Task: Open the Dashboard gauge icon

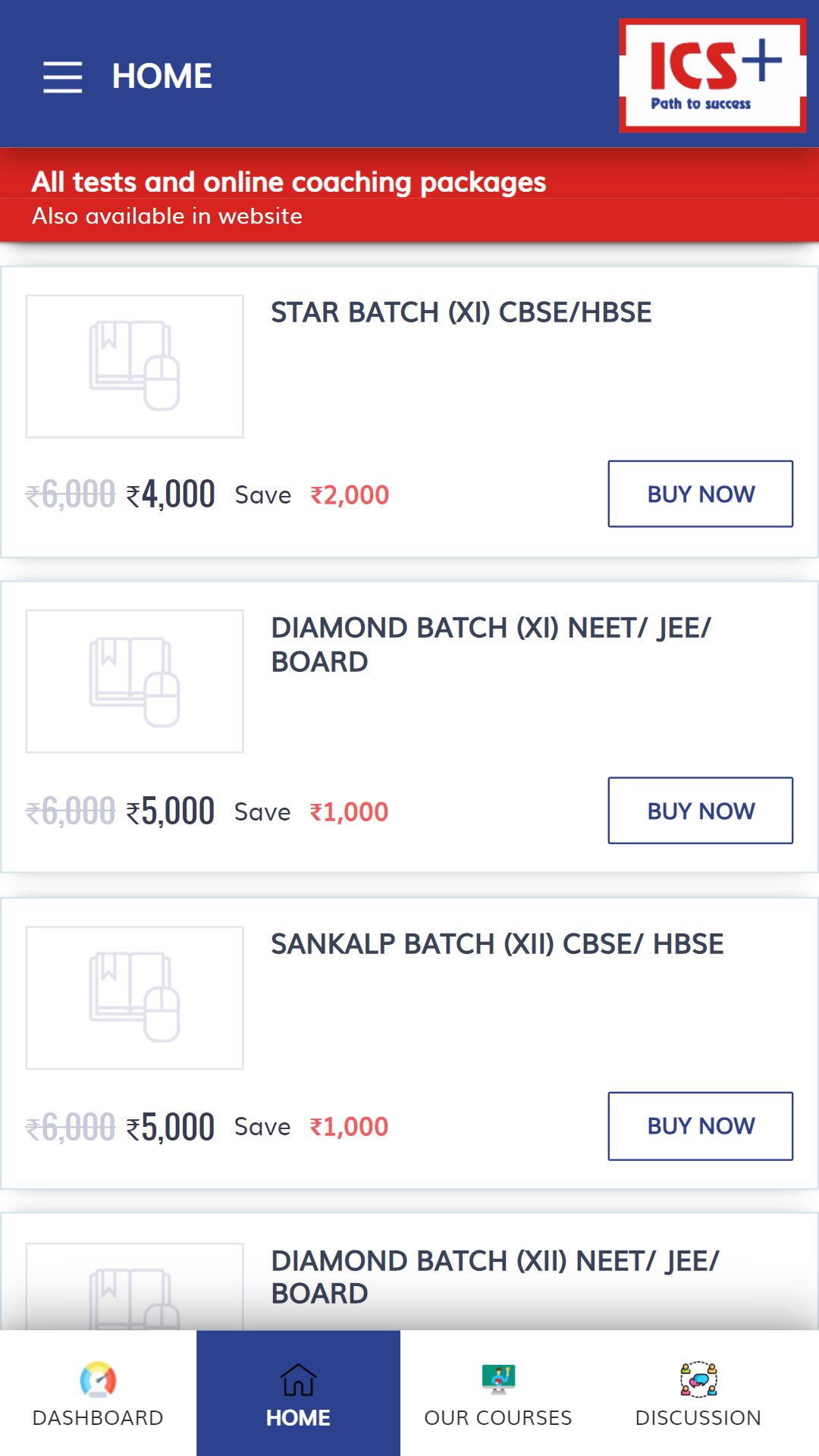Action: (98, 1379)
